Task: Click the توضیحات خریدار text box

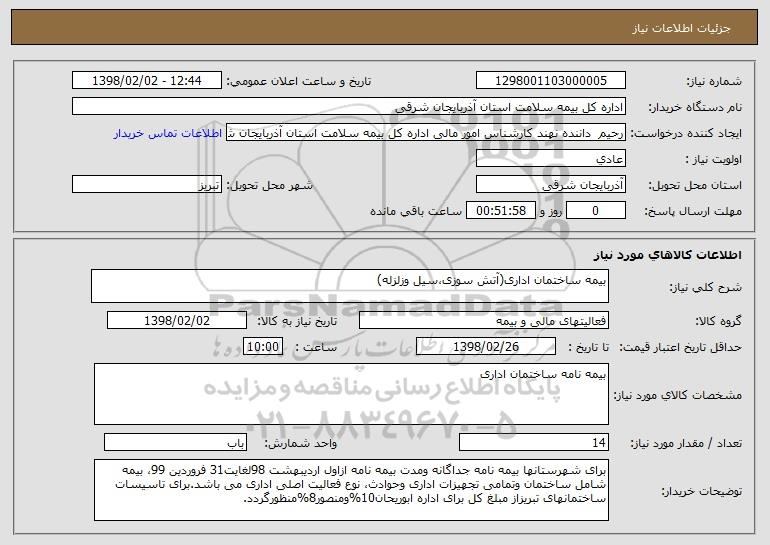Action: (x=351, y=490)
